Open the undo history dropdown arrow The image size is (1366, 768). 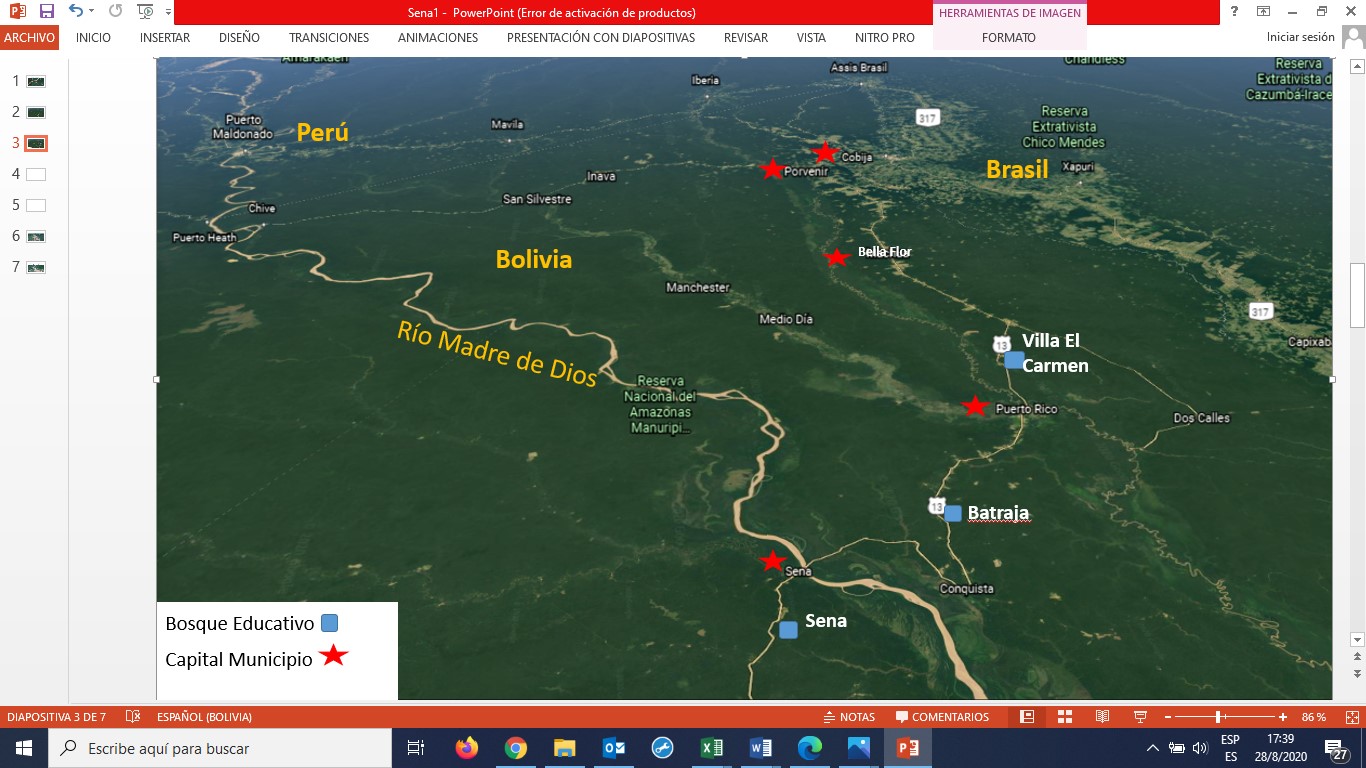point(90,12)
